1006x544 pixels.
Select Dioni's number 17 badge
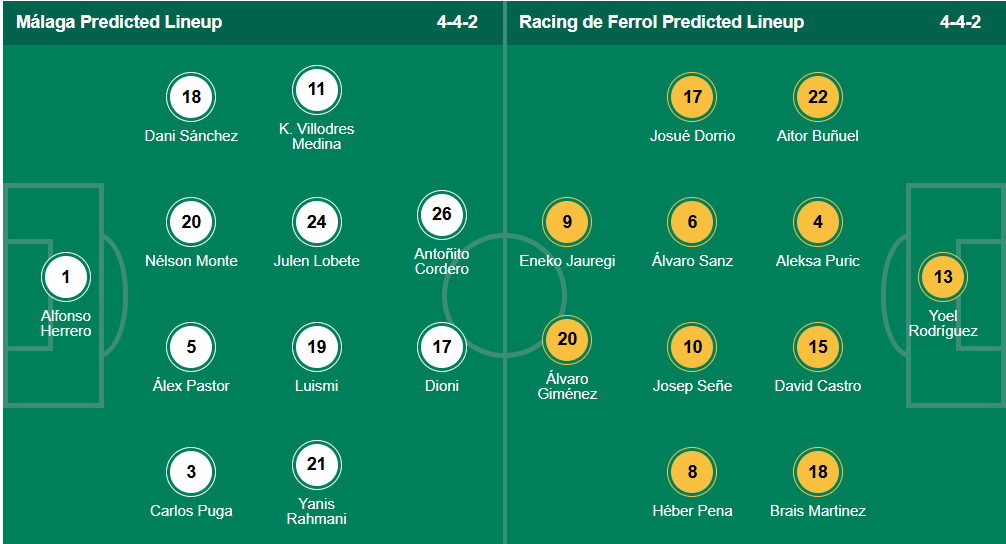point(441,347)
